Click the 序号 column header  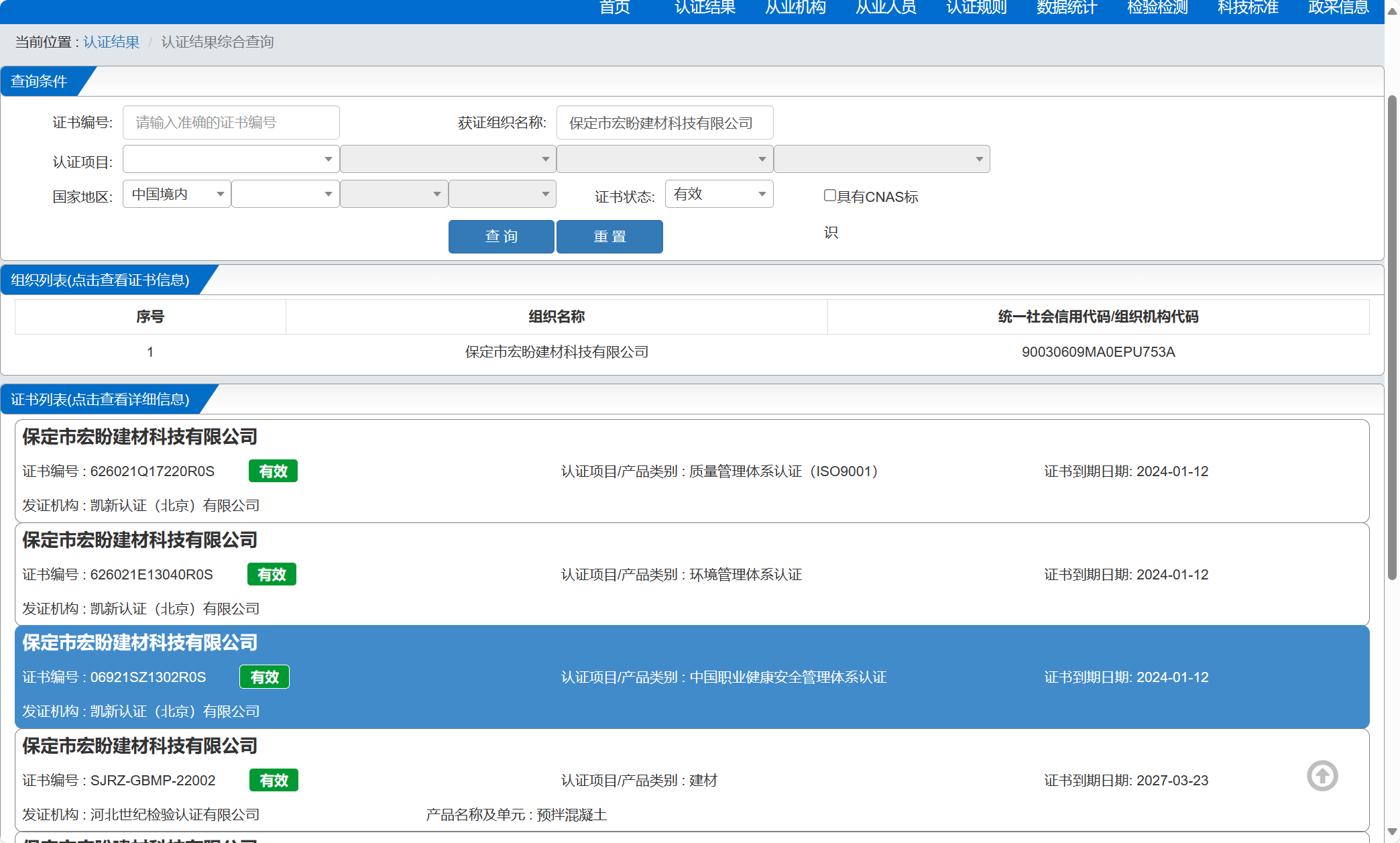(150, 317)
